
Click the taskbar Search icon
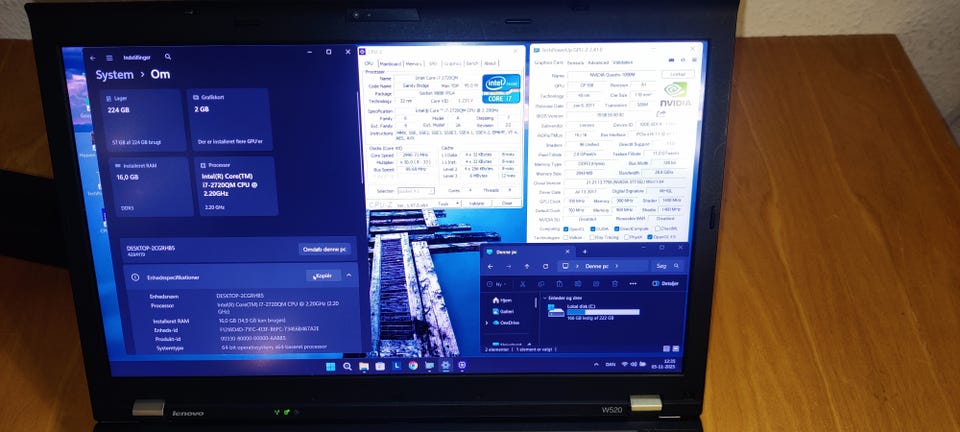[347, 367]
